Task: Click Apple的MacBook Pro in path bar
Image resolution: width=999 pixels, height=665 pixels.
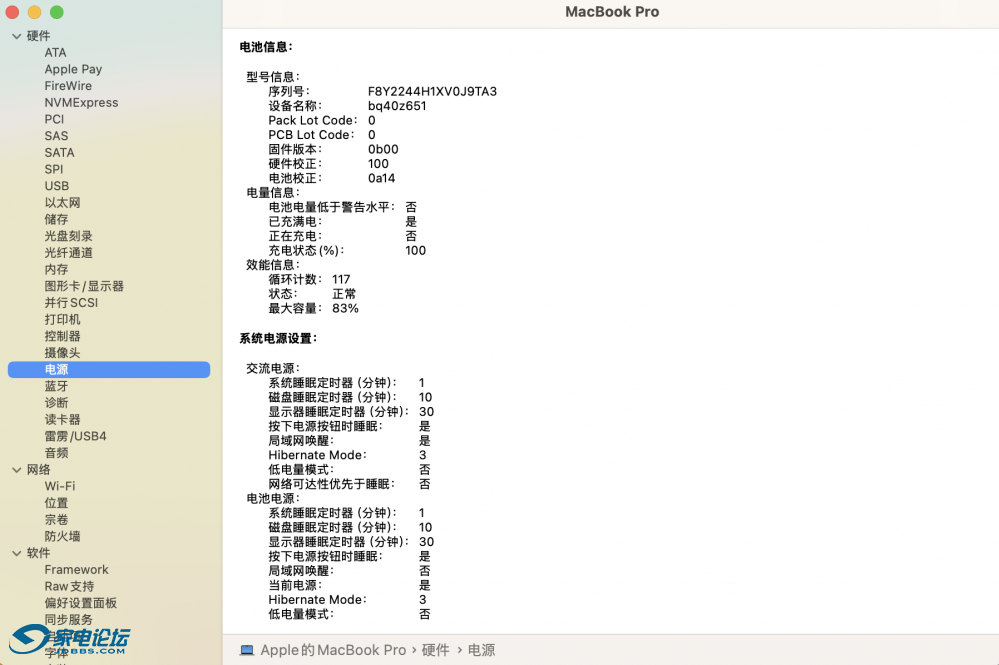Action: coord(333,650)
